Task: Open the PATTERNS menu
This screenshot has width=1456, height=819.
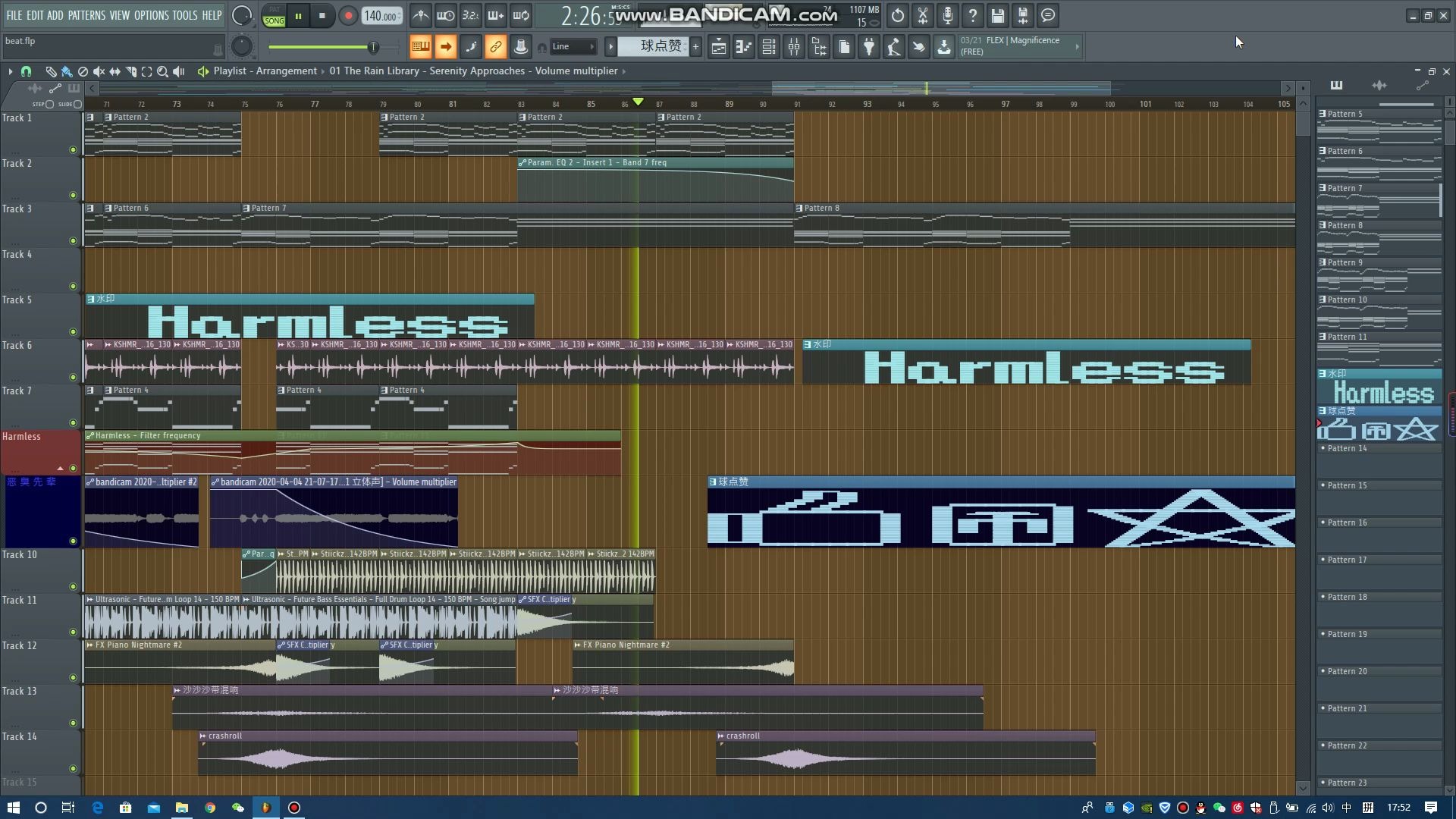Action: (x=86, y=15)
